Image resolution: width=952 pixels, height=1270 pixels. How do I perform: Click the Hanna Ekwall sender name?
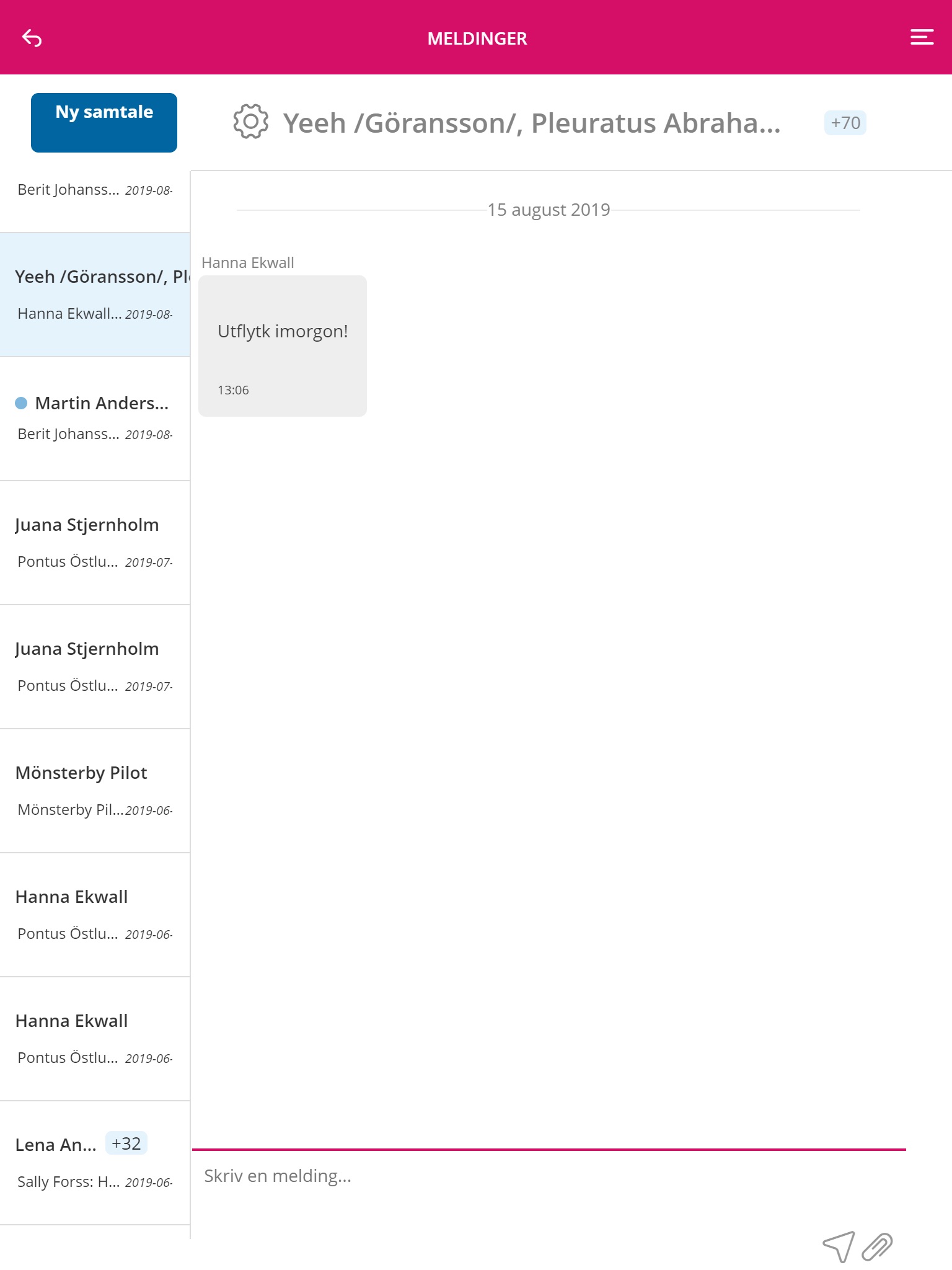click(x=248, y=262)
